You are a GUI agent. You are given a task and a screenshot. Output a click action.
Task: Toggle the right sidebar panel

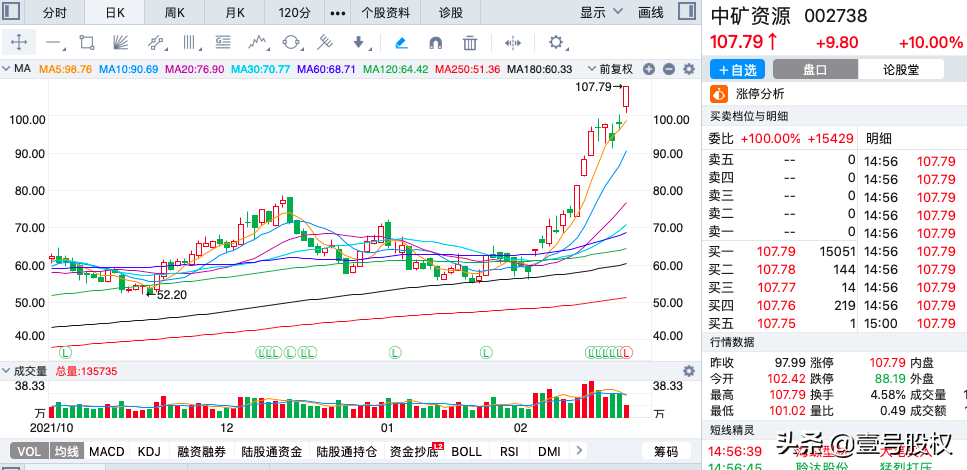point(685,13)
